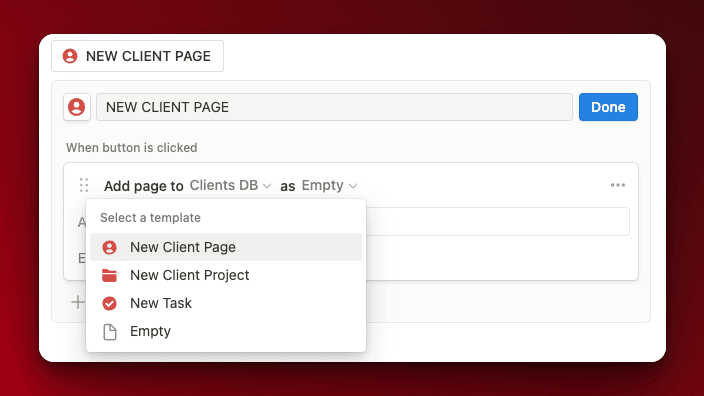The image size is (704, 396).
Task: Open the Clients DB database dropdown
Action: (230, 185)
